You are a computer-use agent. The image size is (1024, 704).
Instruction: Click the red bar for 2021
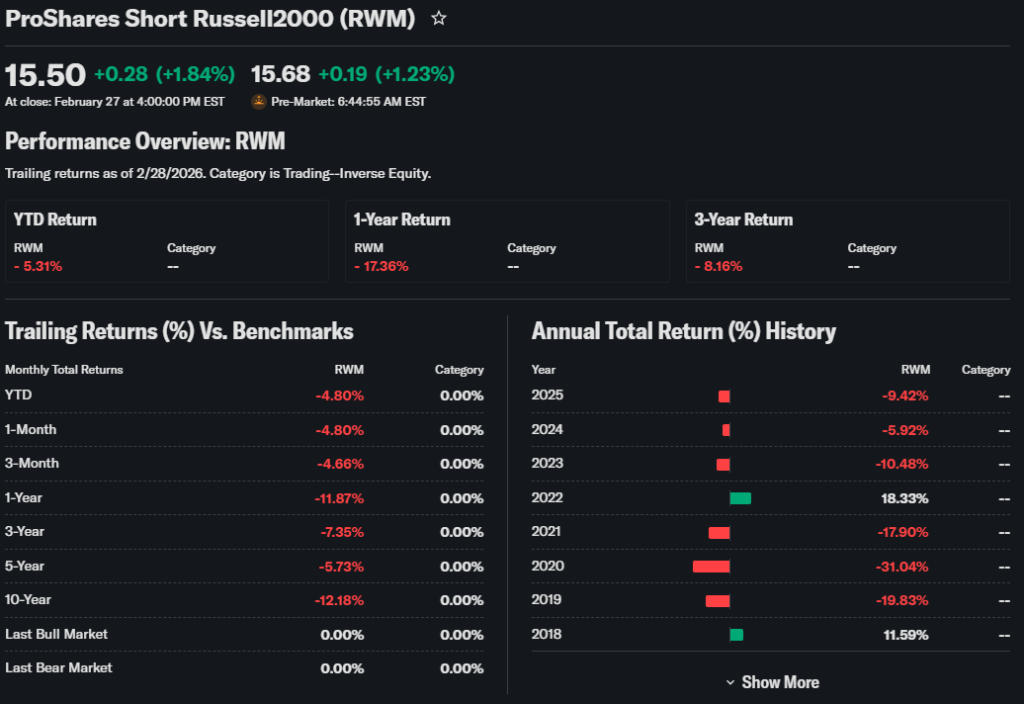pyautogui.click(x=719, y=532)
